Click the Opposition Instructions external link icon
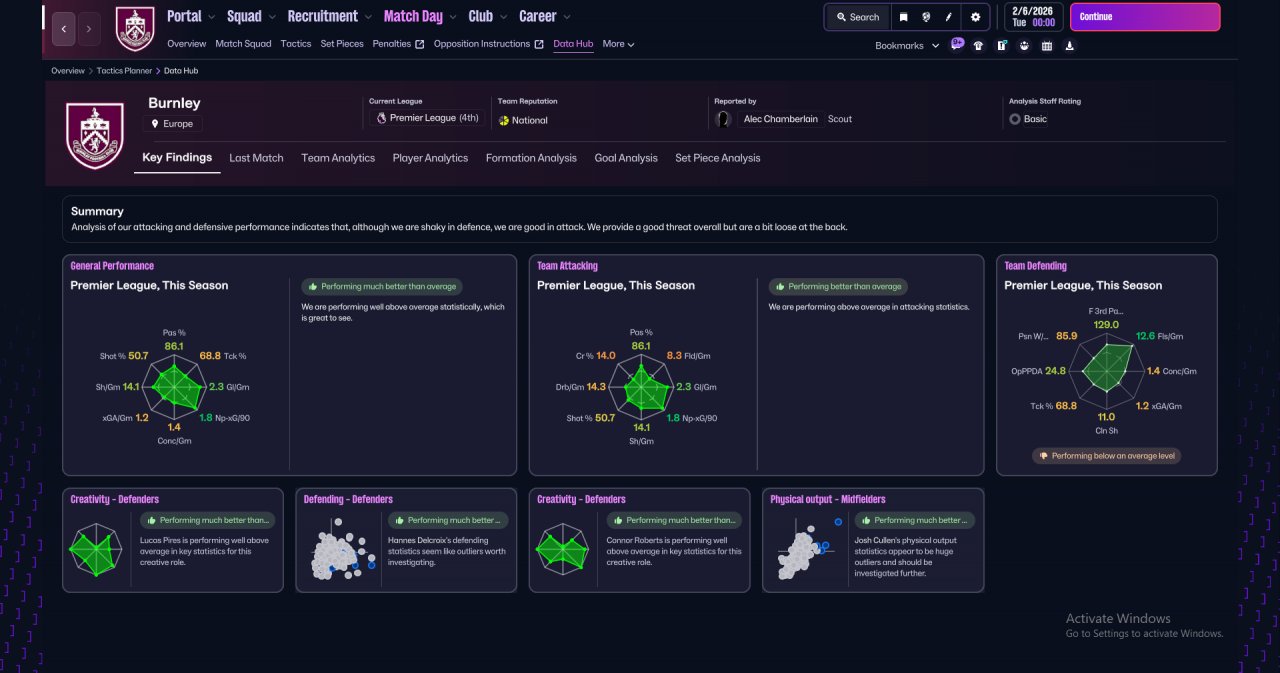The width and height of the screenshot is (1280, 673). (x=539, y=44)
